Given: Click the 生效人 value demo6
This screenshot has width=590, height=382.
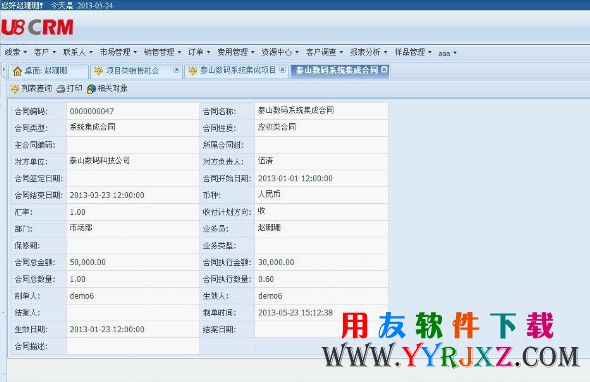Looking at the screenshot, I should pos(270,296).
